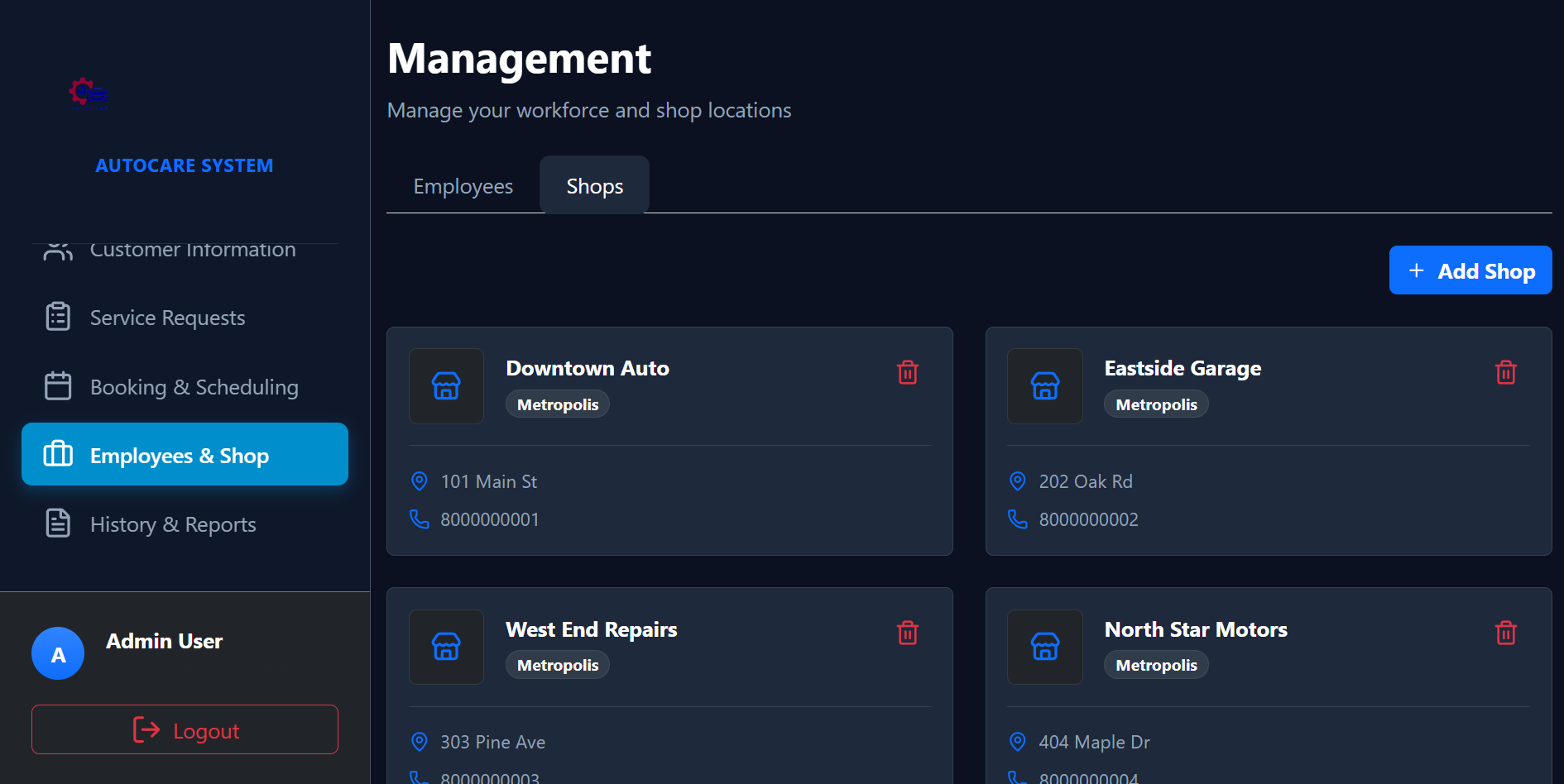Click the Add Shop button
The height and width of the screenshot is (784, 1564).
tap(1470, 270)
